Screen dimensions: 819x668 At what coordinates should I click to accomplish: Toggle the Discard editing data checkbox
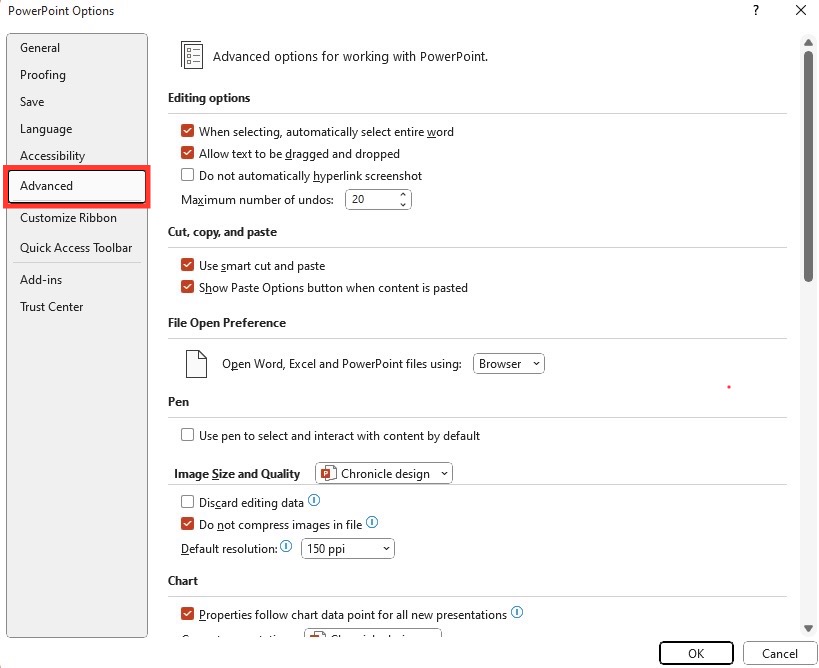pos(188,502)
